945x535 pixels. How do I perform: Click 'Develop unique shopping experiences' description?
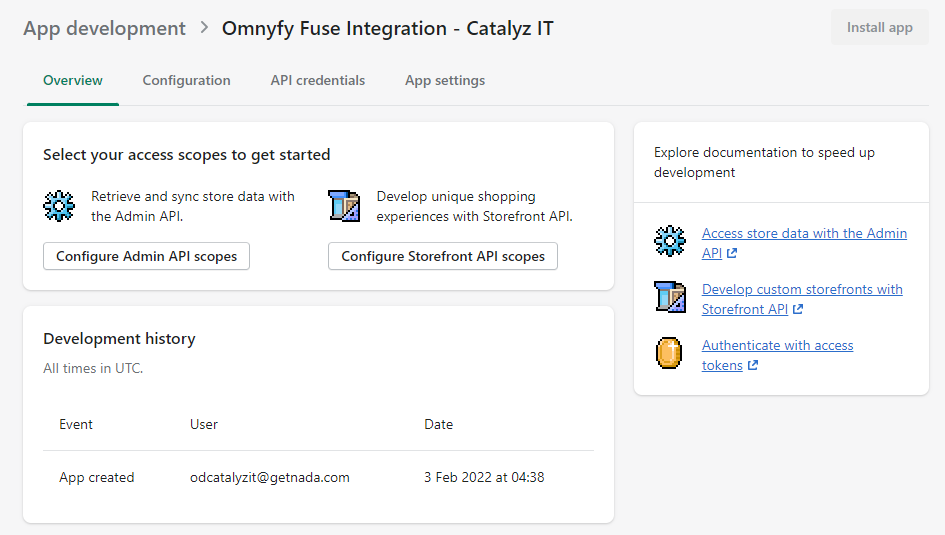coord(474,206)
